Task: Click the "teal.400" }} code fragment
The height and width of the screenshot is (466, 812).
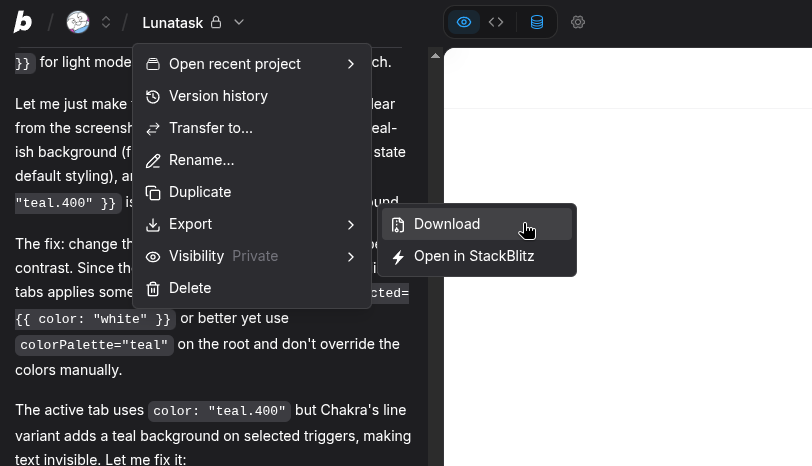Action: point(68,202)
